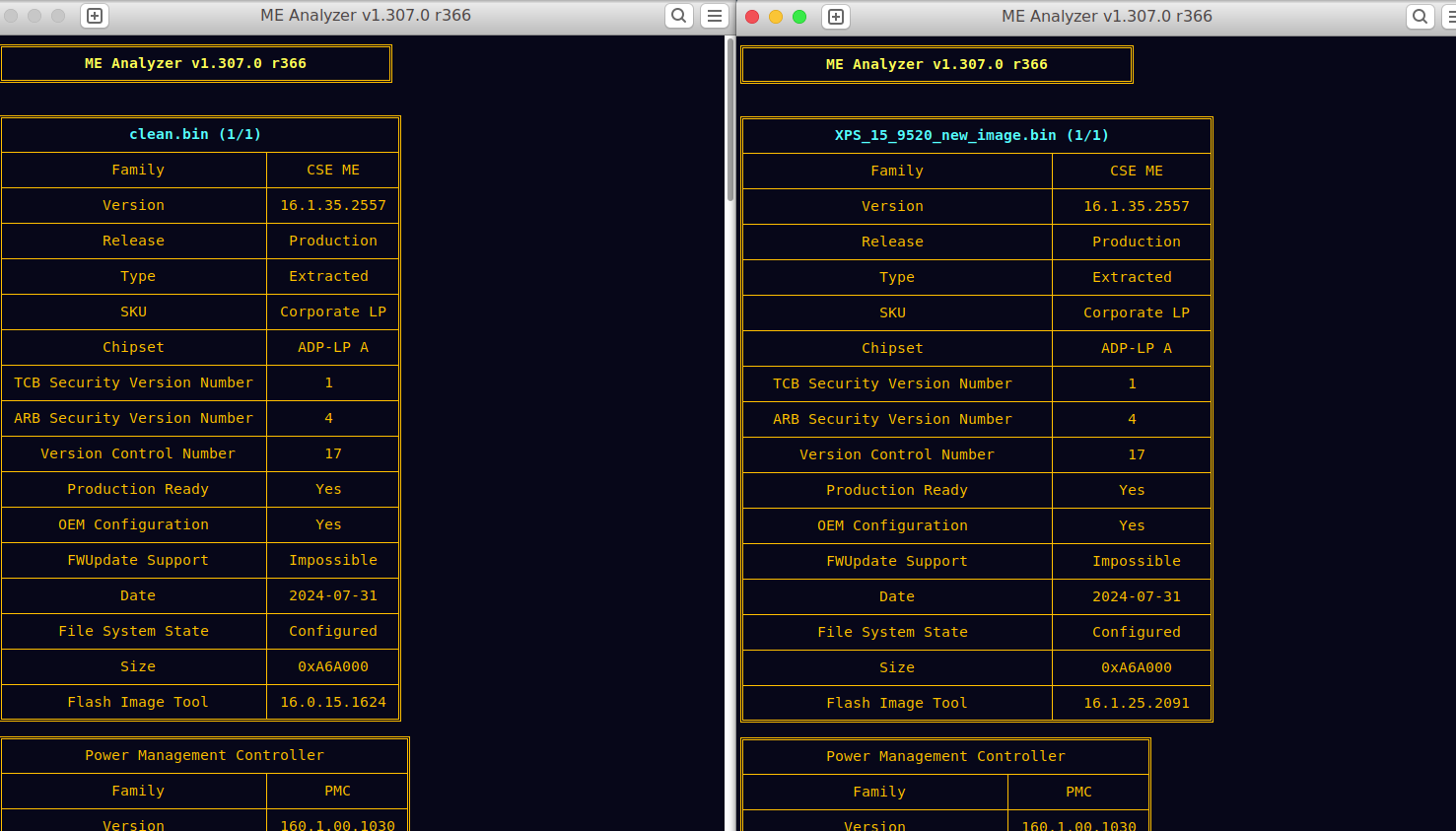Select "ADP-LP A" in the clean.bin table
This screenshot has height=831, width=1456.
coord(333,347)
